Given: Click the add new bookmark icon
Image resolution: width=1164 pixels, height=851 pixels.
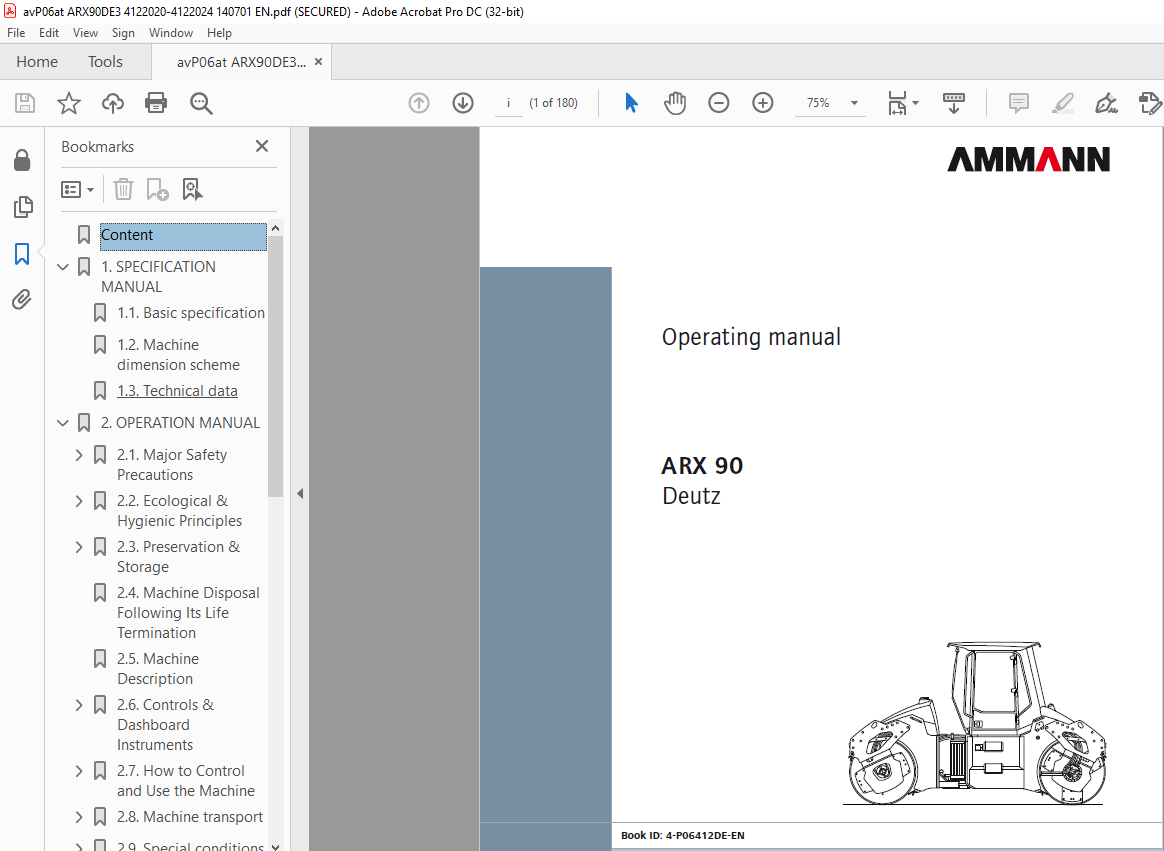Looking at the screenshot, I should pyautogui.click(x=157, y=189).
